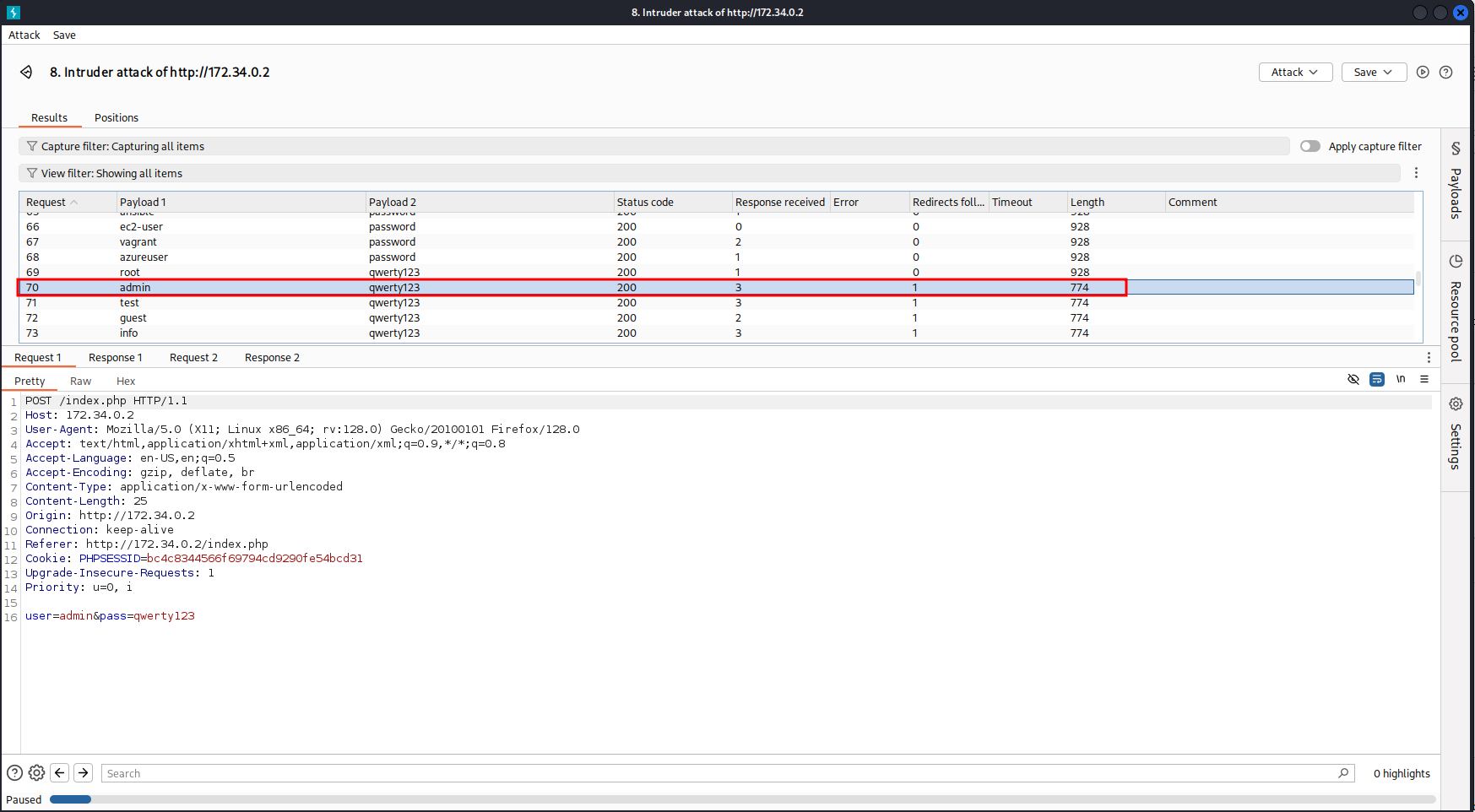Sort by the Comment column header
1475x812 pixels.
pos(1289,202)
